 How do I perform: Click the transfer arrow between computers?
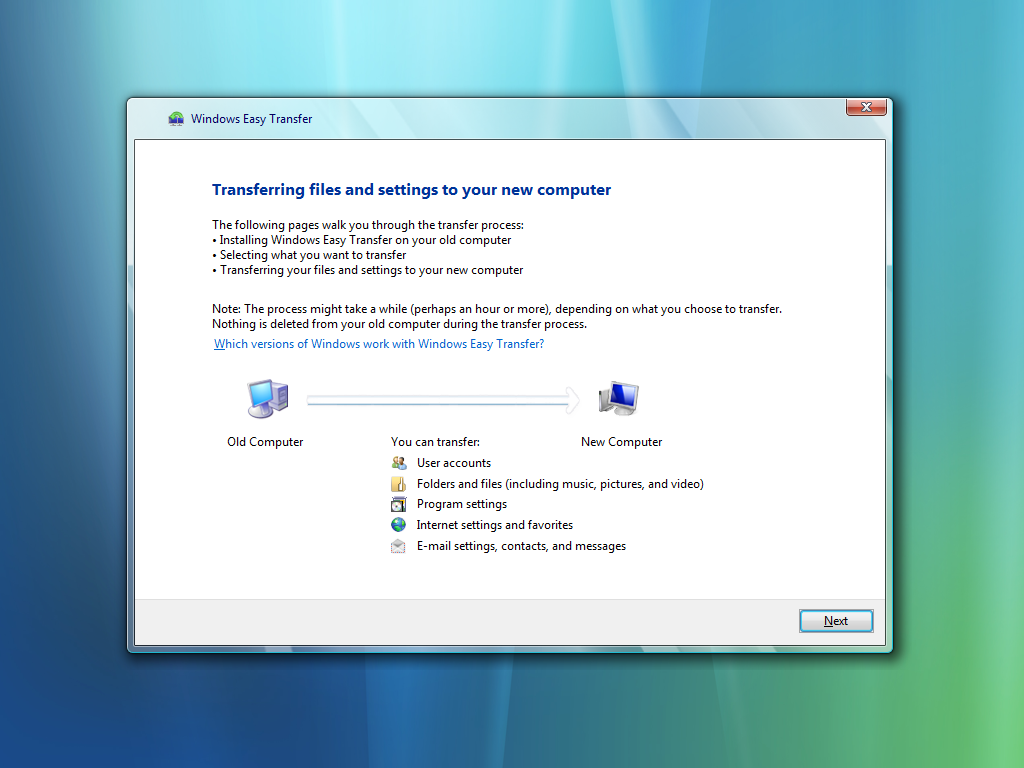coord(443,400)
